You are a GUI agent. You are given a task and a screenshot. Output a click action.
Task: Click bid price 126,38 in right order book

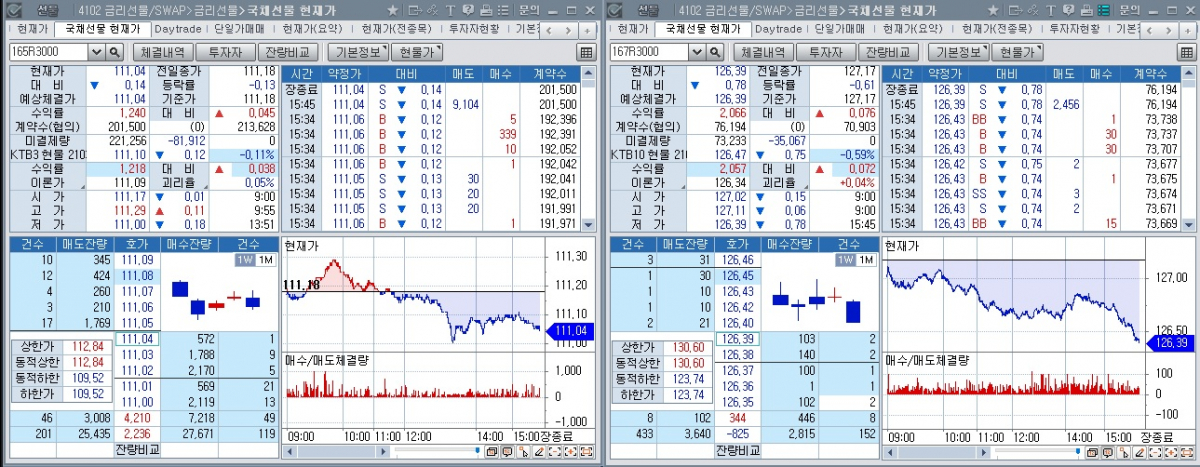click(736, 355)
